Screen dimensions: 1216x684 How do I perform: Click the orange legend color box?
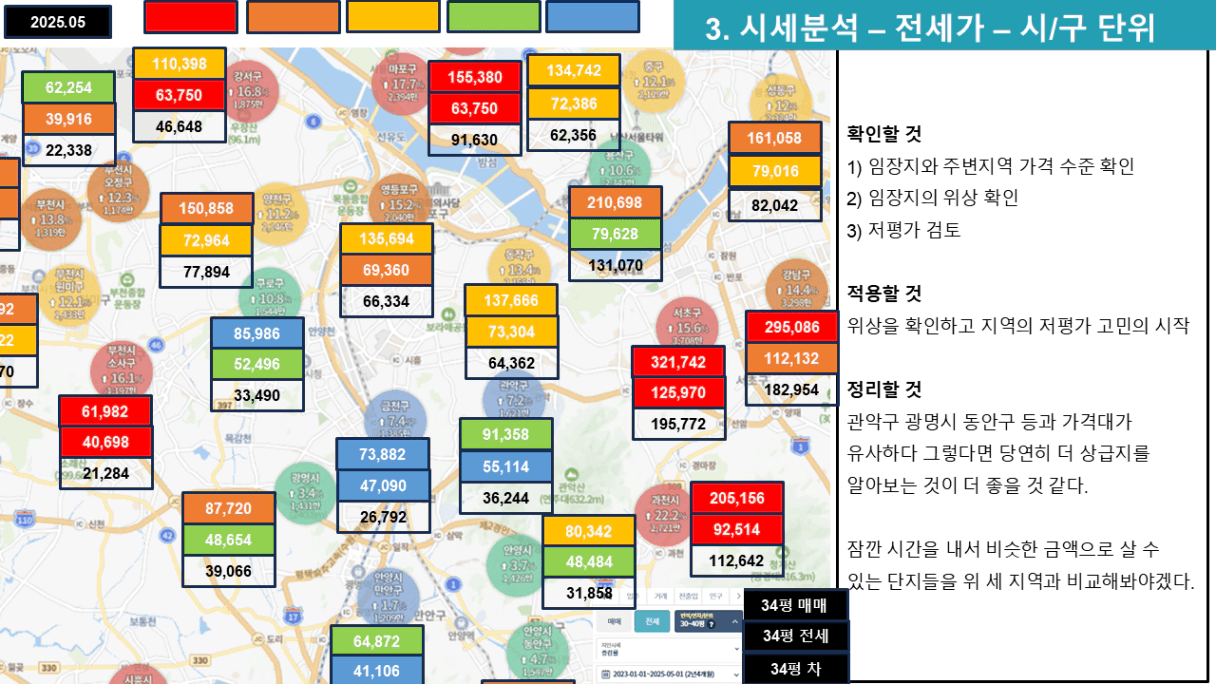[x=292, y=17]
